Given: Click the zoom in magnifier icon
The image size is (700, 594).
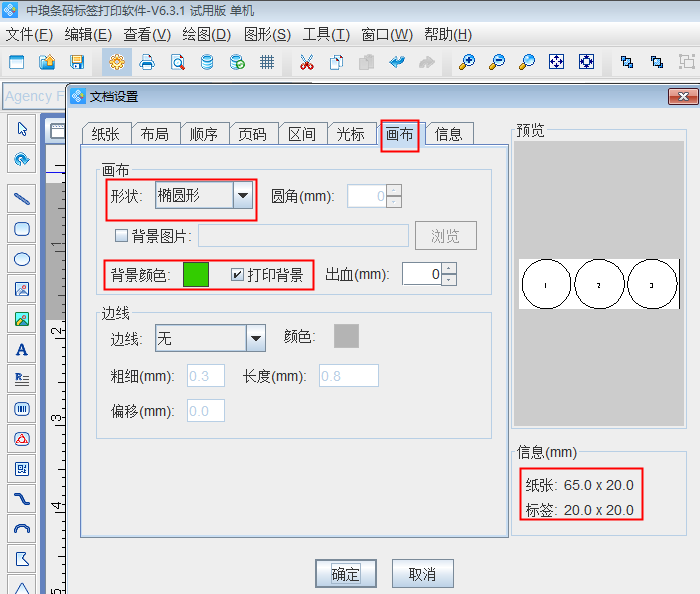Looking at the screenshot, I should pyautogui.click(x=466, y=63).
